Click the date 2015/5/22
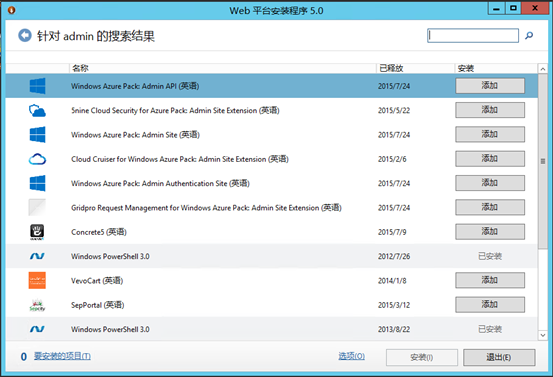 pos(394,110)
